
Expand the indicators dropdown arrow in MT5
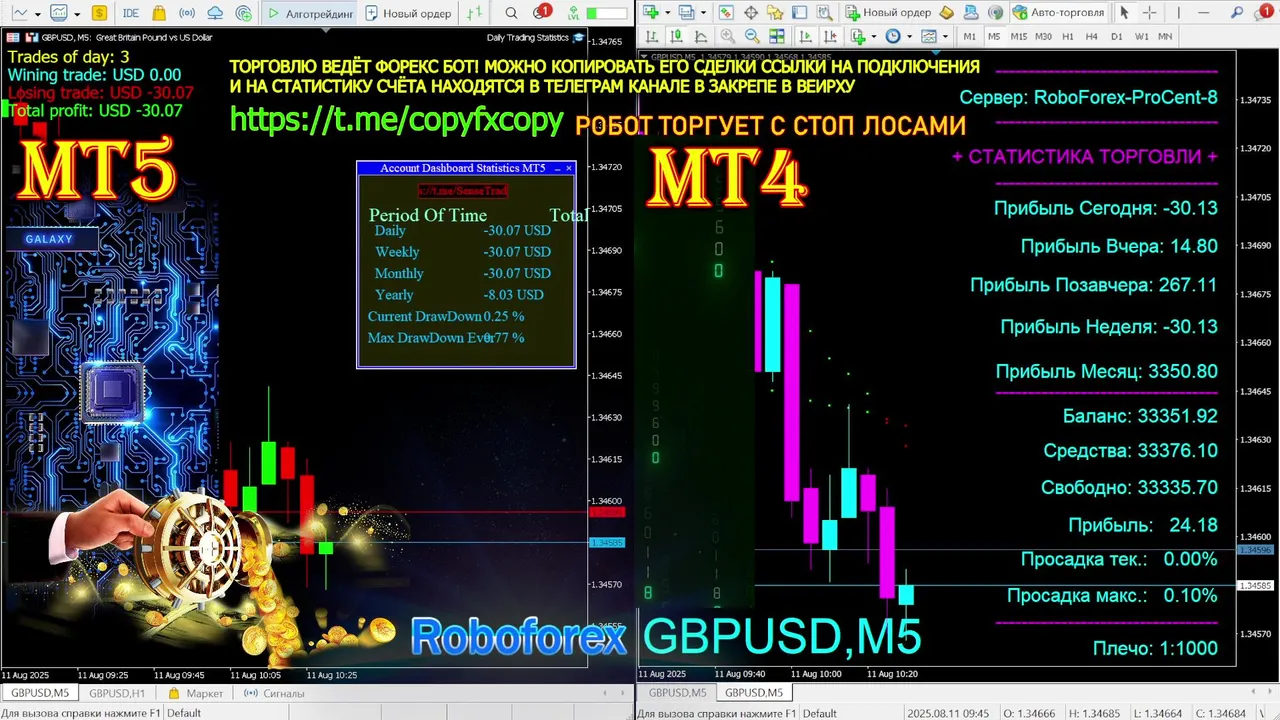click(x=77, y=14)
